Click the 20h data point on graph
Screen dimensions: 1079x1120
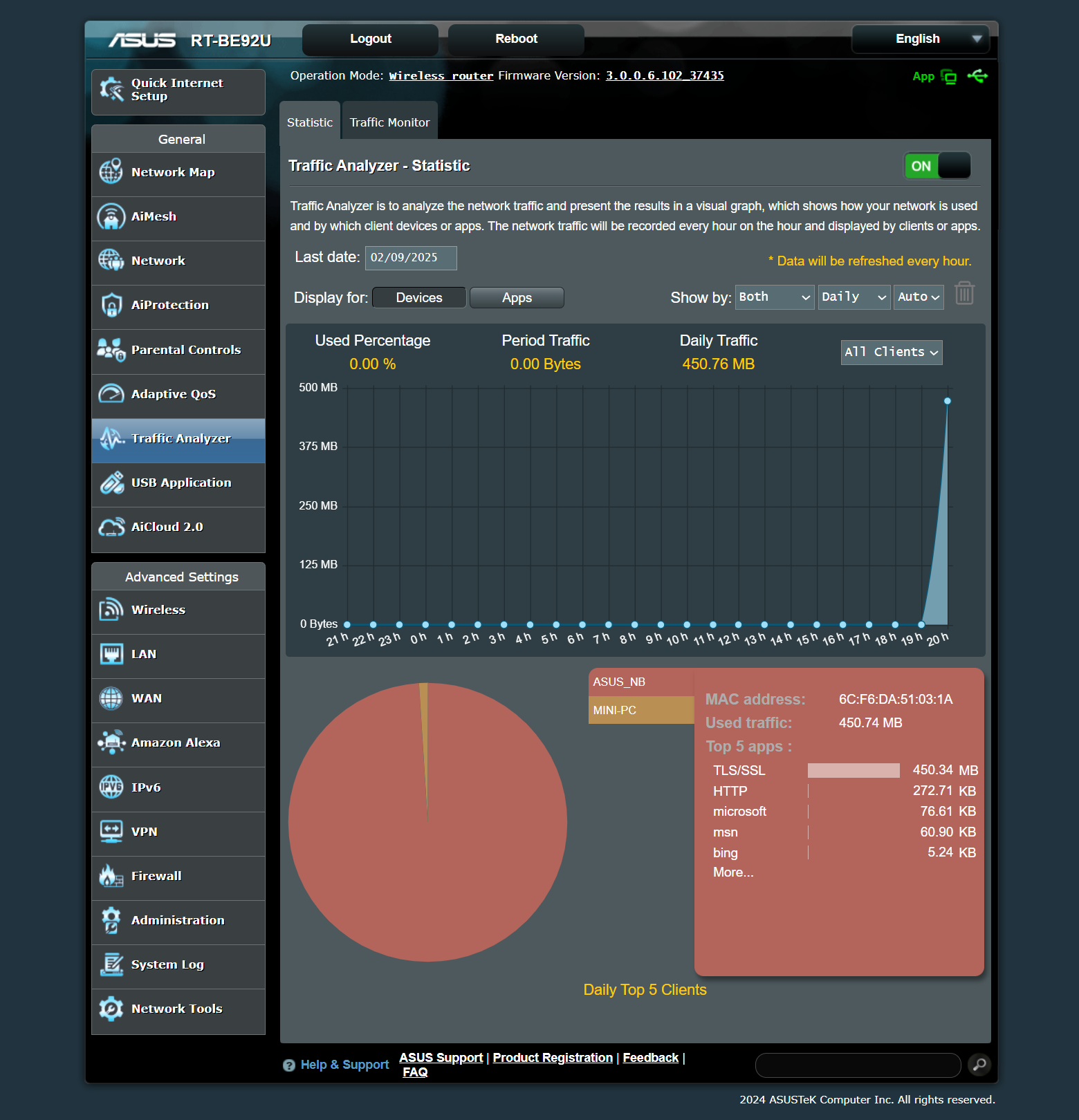pyautogui.click(x=948, y=401)
